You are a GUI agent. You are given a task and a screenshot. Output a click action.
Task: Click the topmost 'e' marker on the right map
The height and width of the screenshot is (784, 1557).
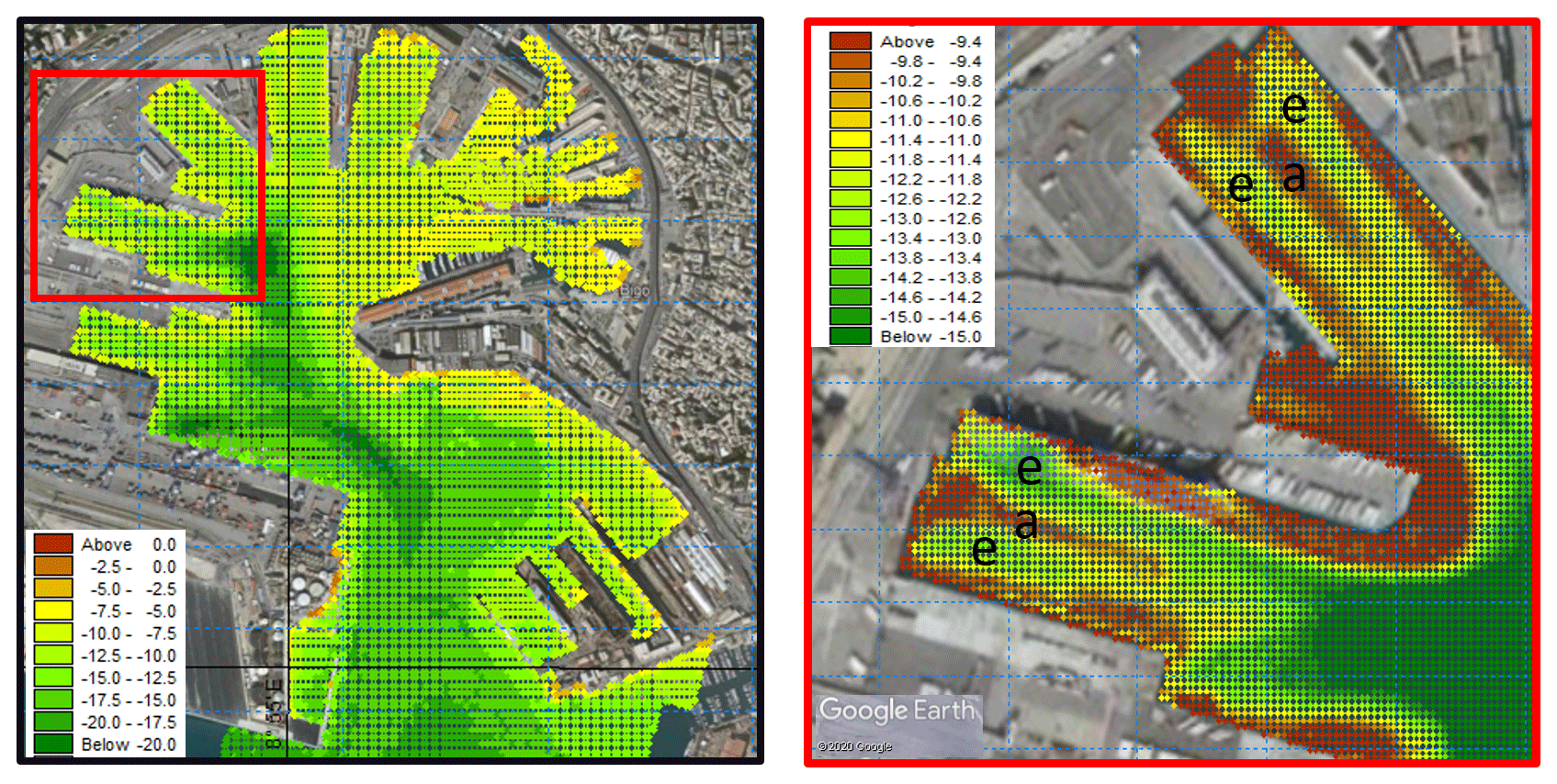pos(1294,108)
